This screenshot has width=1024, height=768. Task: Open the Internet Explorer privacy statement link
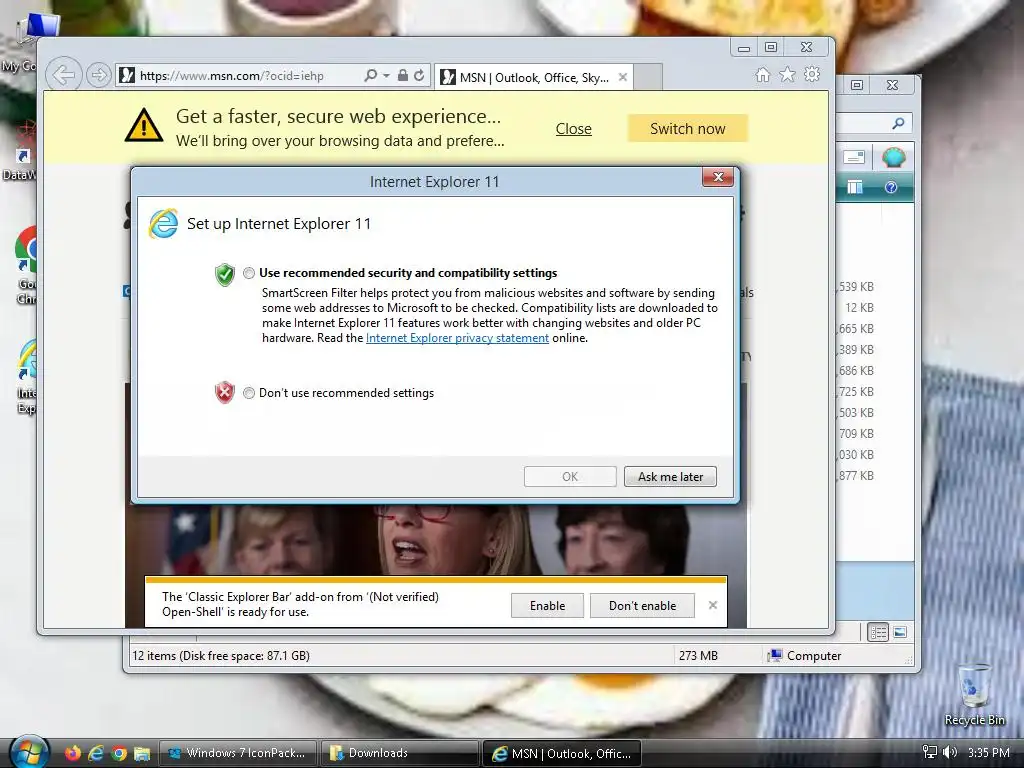(x=457, y=338)
